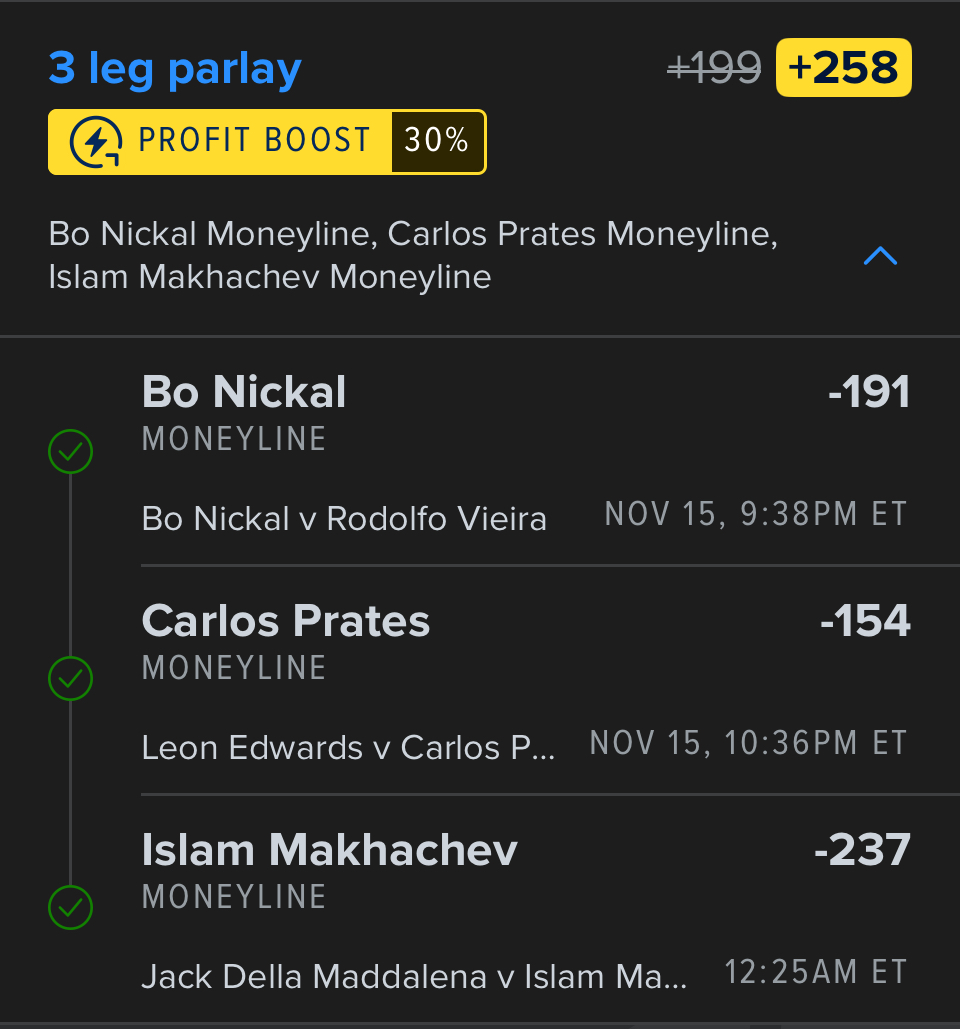Screen dimensions: 960x1029
Task: Collapse the parlay details with the blue chevron
Action: tap(880, 257)
